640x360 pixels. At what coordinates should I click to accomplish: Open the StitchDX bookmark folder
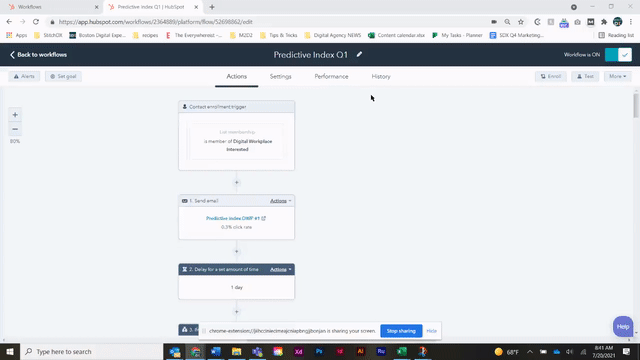pos(48,35)
